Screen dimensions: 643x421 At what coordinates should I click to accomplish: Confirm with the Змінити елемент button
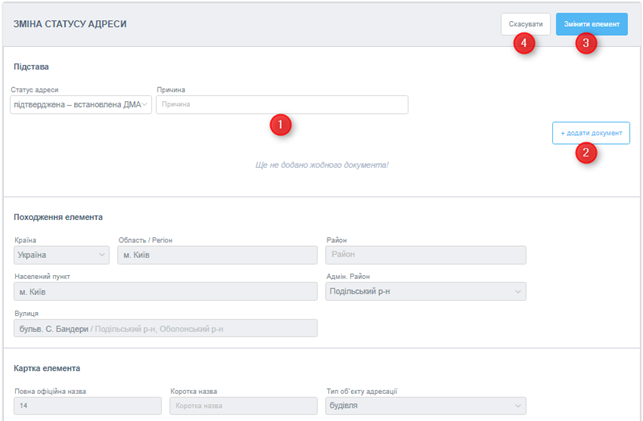tap(592, 24)
